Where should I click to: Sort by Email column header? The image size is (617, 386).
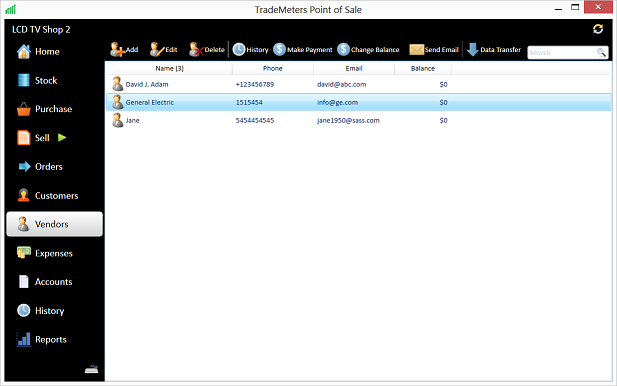pyautogui.click(x=354, y=68)
